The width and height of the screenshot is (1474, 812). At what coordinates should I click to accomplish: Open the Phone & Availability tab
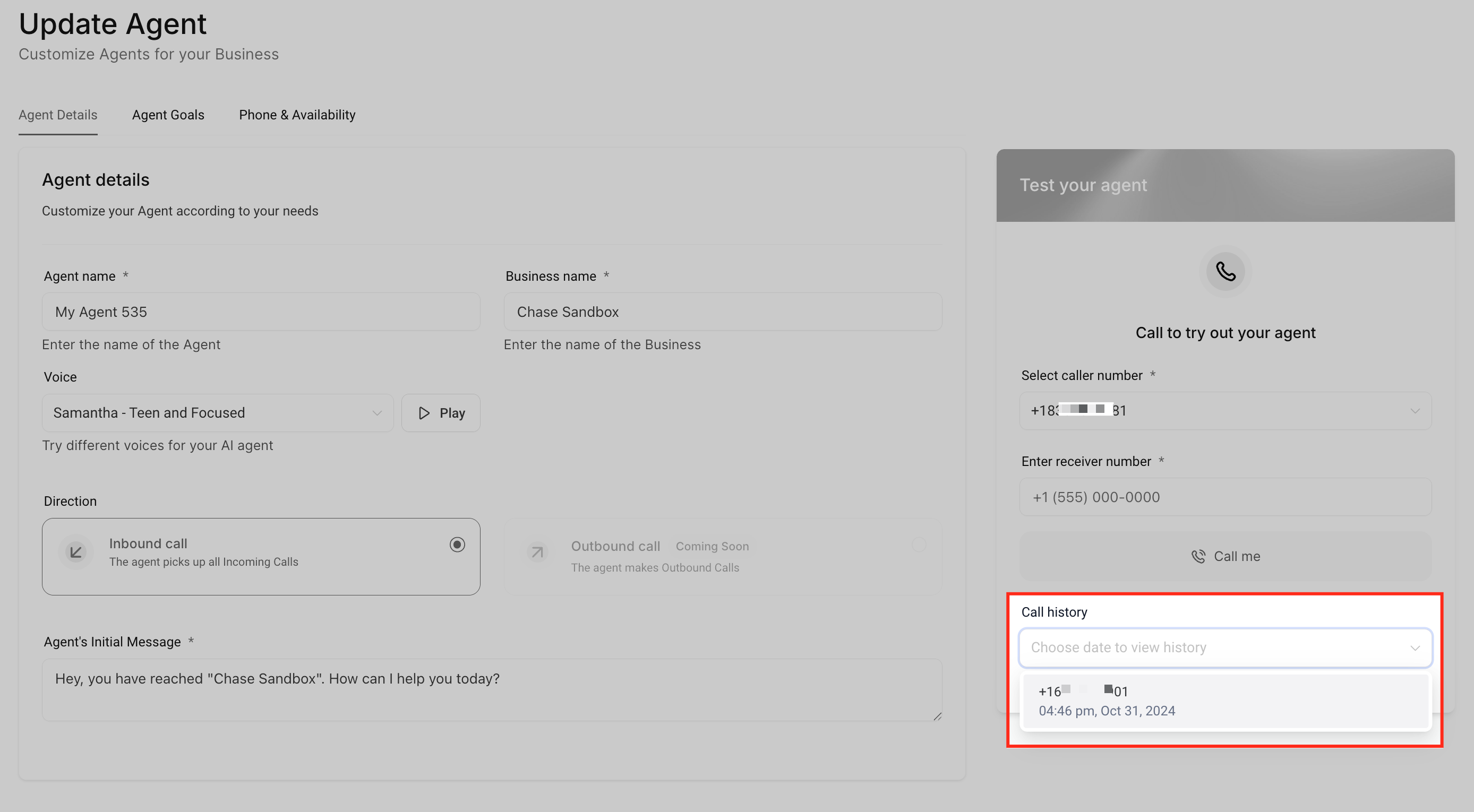point(297,115)
